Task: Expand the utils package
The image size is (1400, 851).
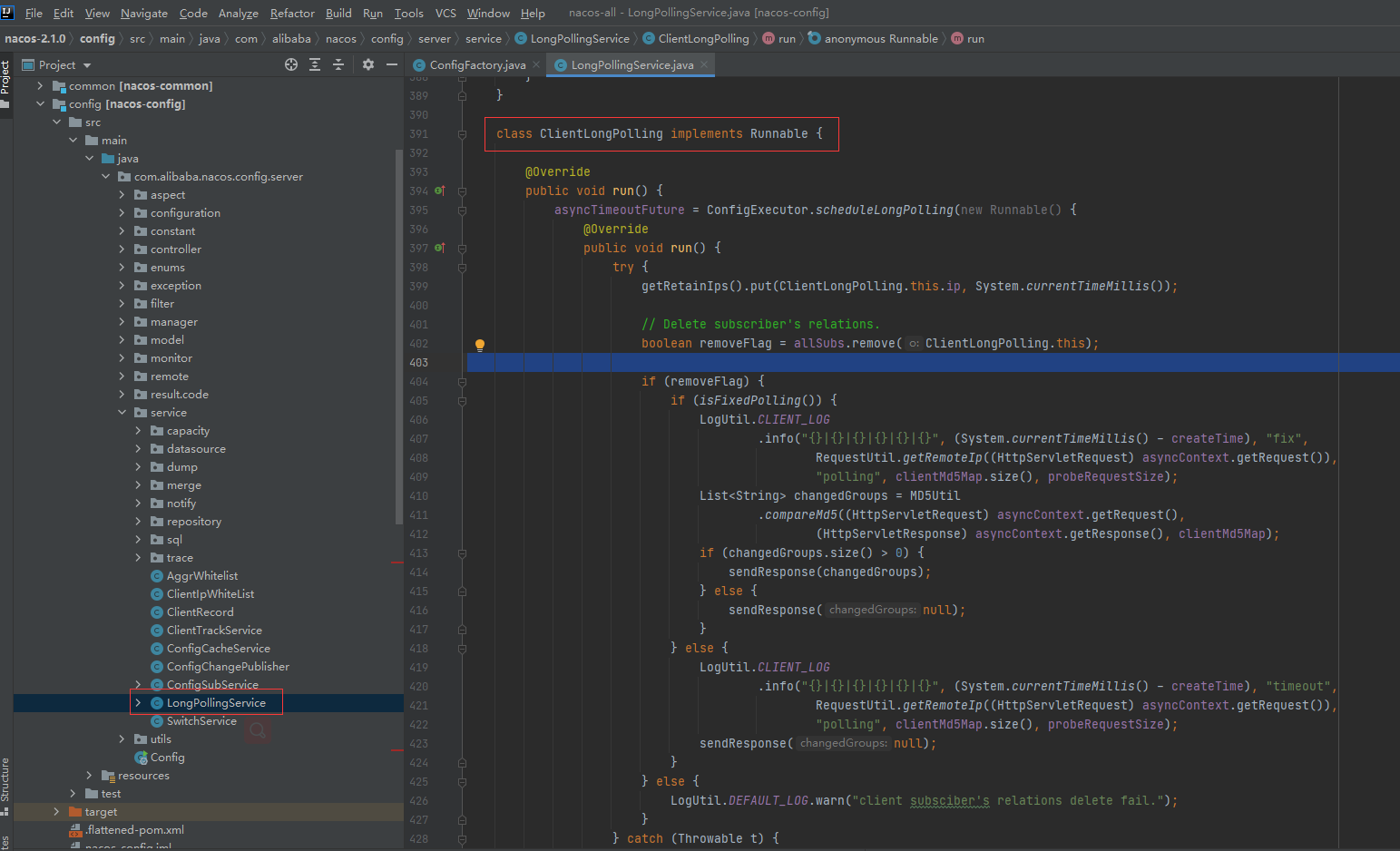Action: [122, 739]
